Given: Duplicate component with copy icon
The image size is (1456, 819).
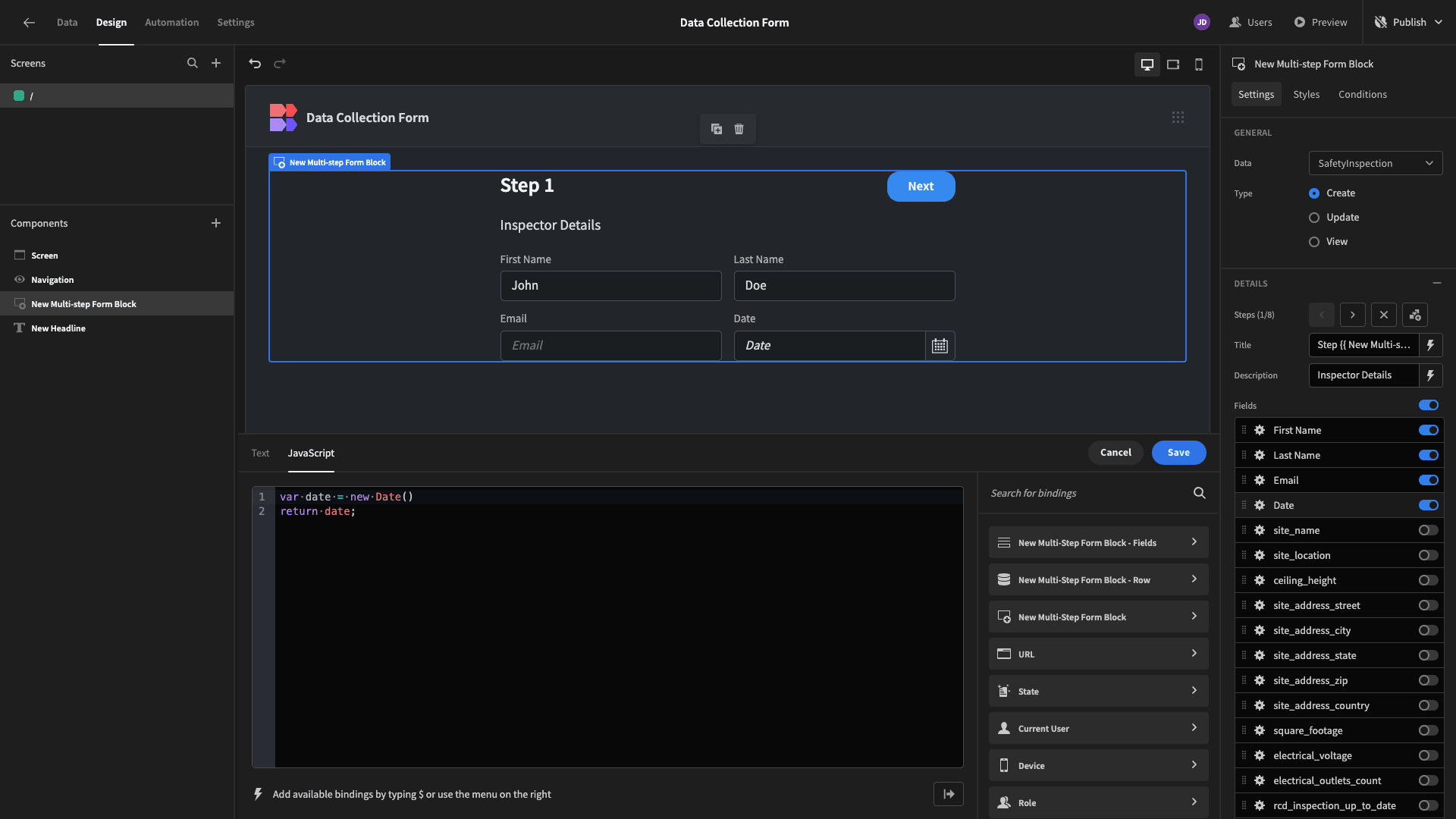Looking at the screenshot, I should 716,129.
